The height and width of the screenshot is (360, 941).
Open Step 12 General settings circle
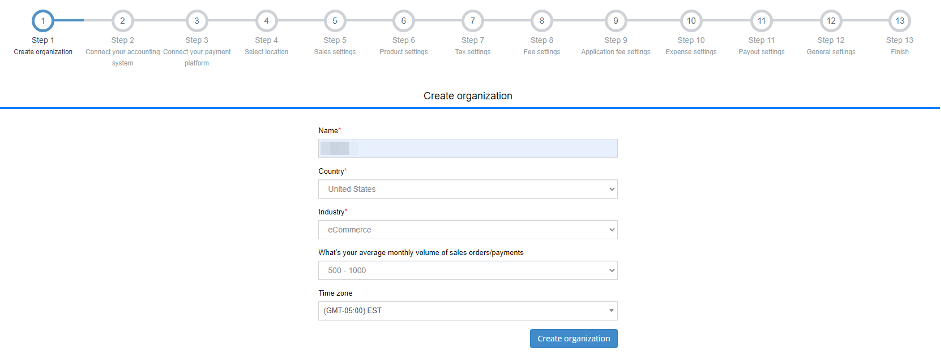click(831, 21)
